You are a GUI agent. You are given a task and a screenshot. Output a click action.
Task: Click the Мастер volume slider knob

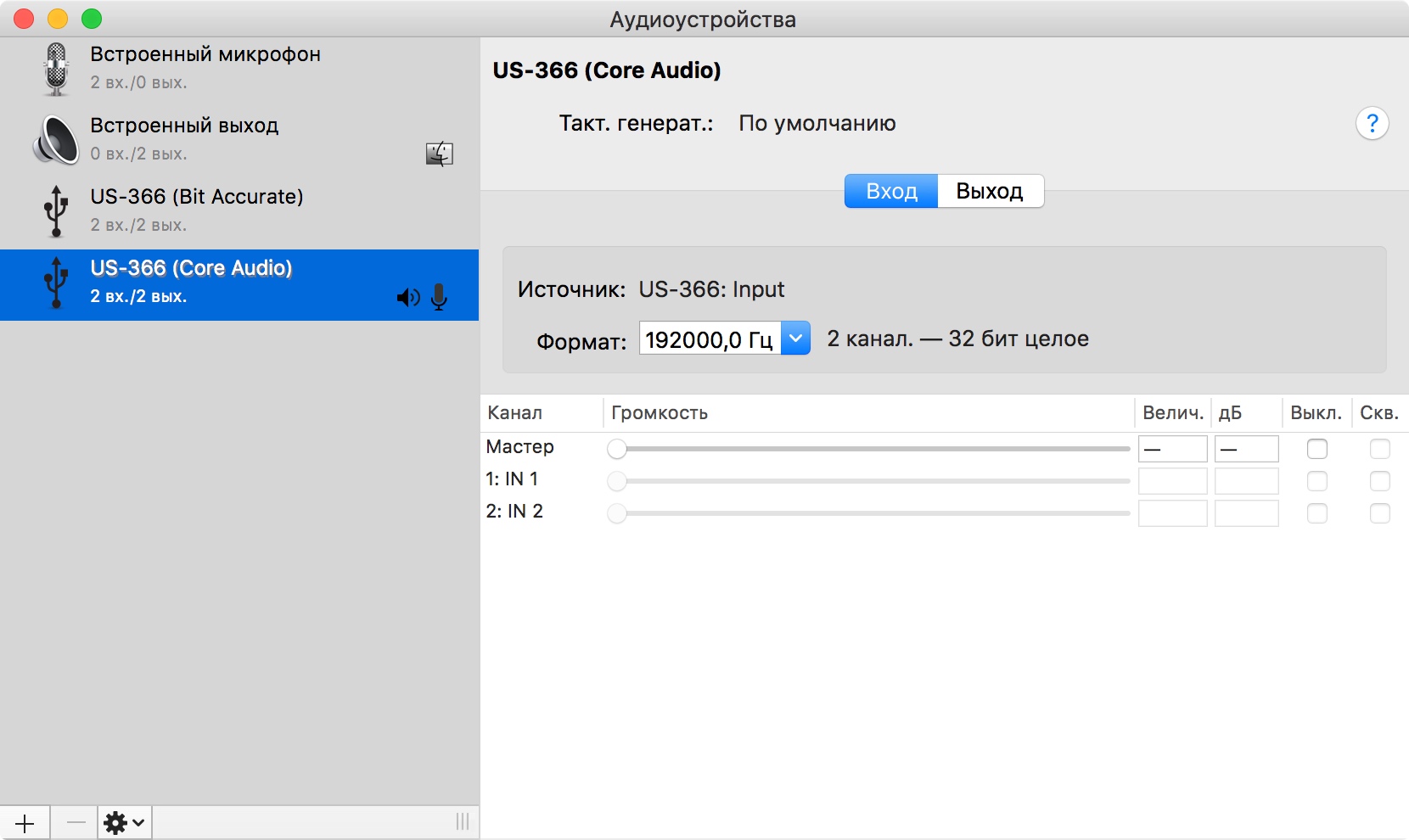[617, 449]
